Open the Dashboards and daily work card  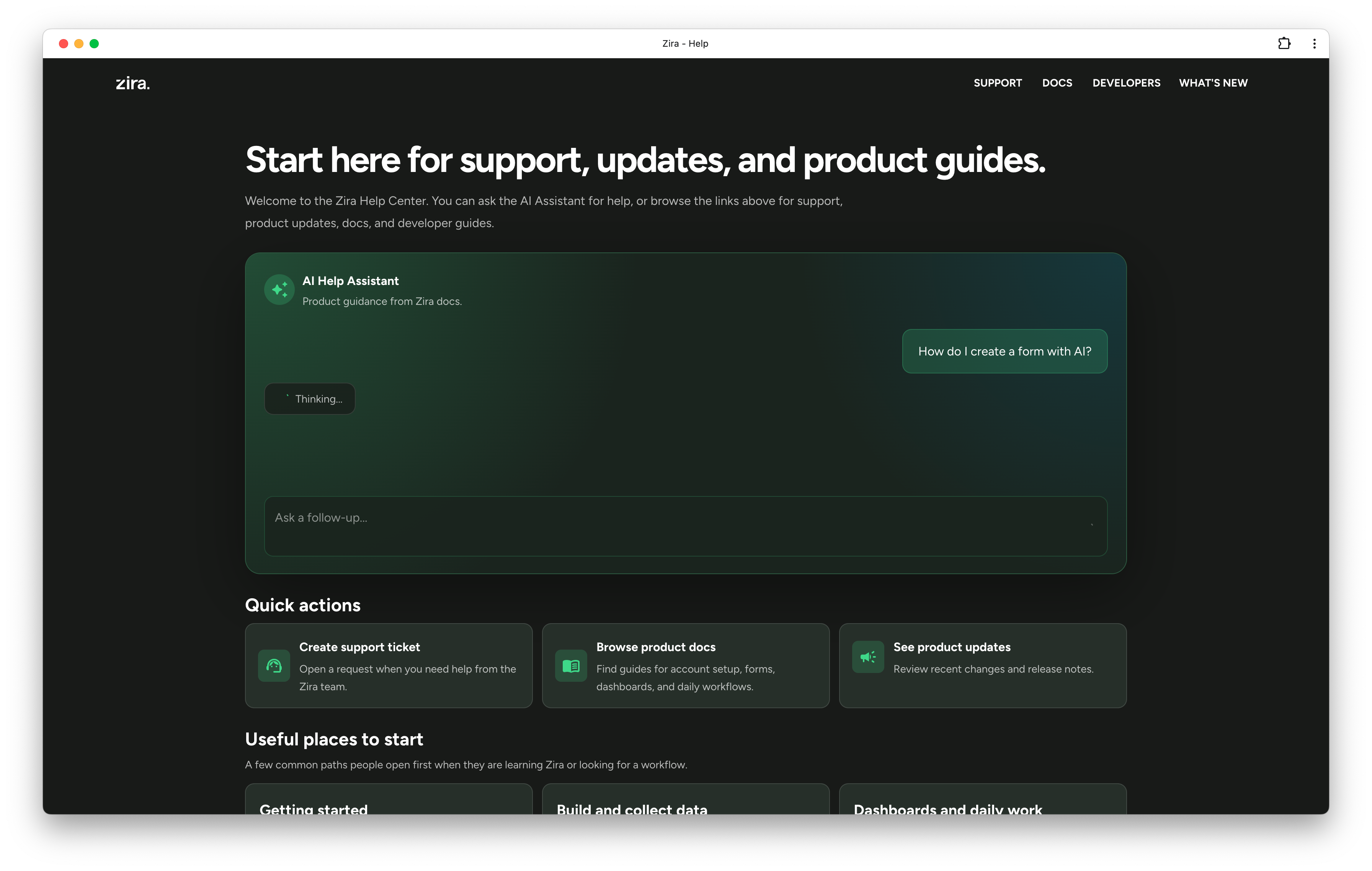[x=982, y=799]
